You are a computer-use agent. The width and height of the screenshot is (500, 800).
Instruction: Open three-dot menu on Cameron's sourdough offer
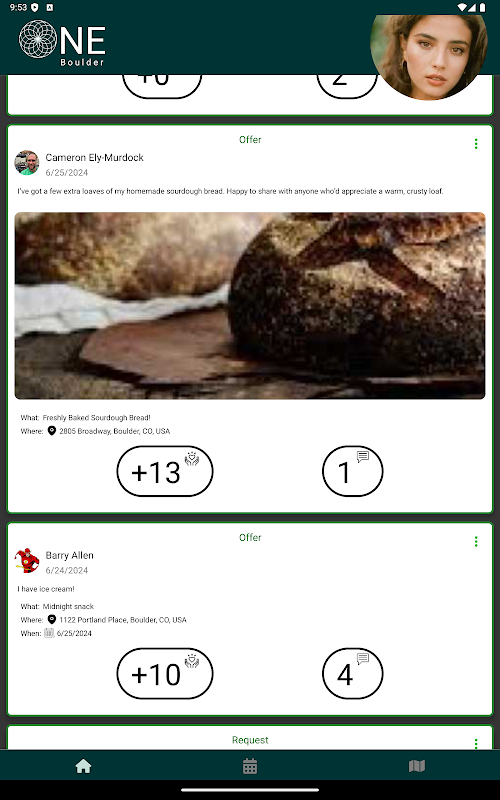pos(476,144)
